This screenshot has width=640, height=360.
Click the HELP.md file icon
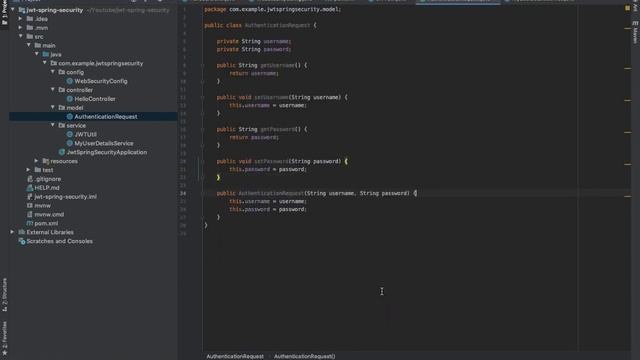[30, 188]
